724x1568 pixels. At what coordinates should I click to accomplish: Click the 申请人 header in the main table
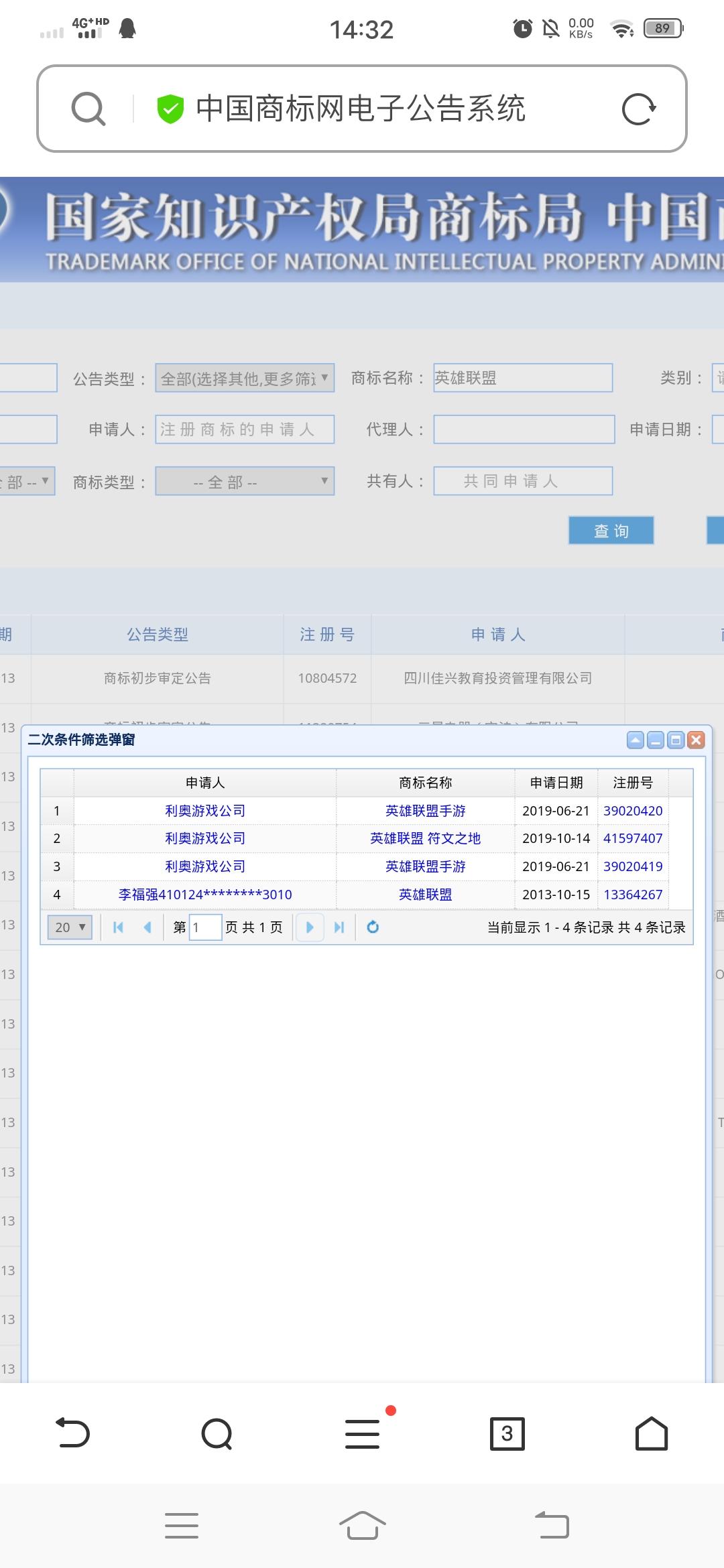(498, 635)
